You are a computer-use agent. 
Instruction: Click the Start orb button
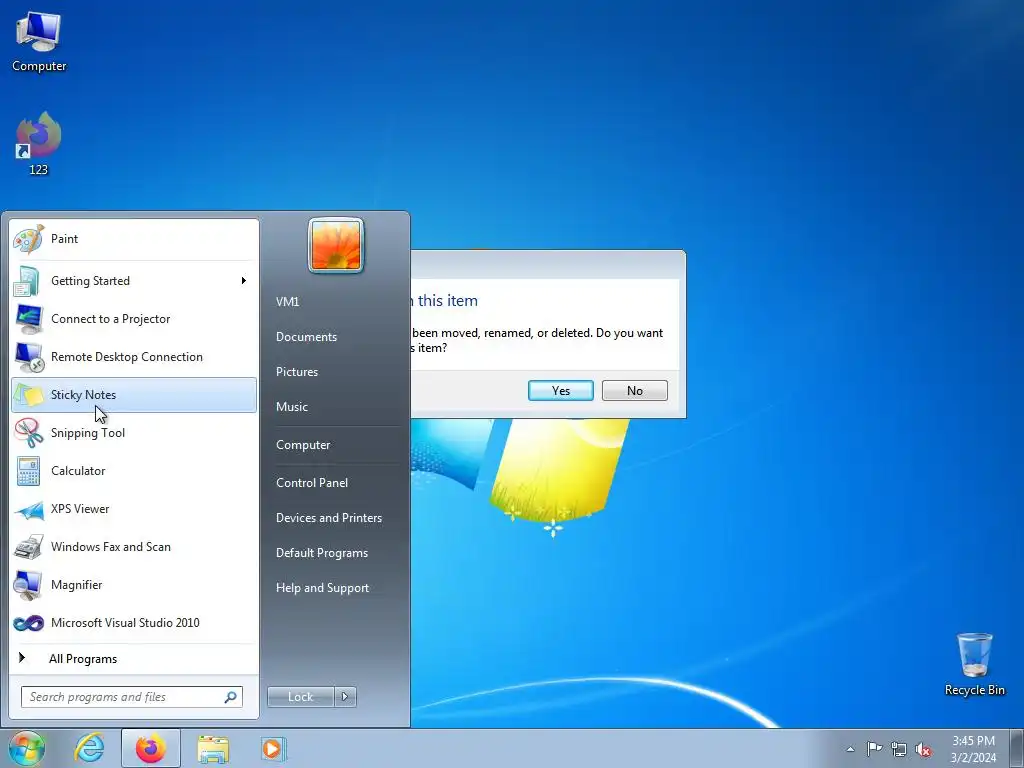(27, 748)
